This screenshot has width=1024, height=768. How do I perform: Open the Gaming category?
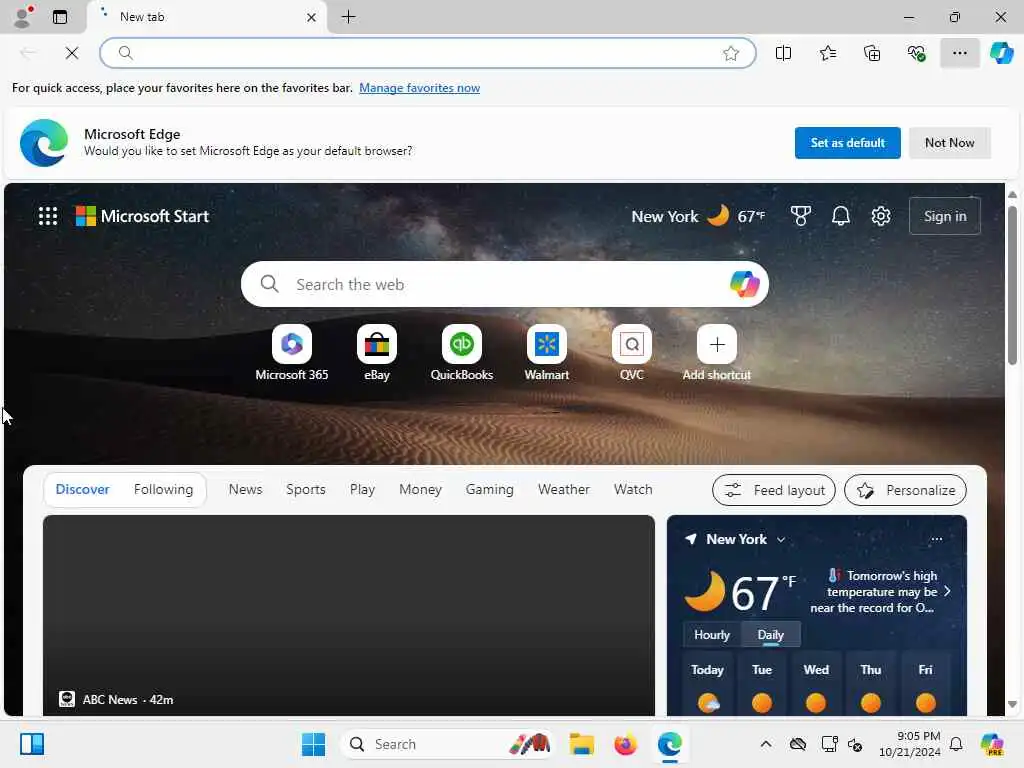(x=490, y=489)
